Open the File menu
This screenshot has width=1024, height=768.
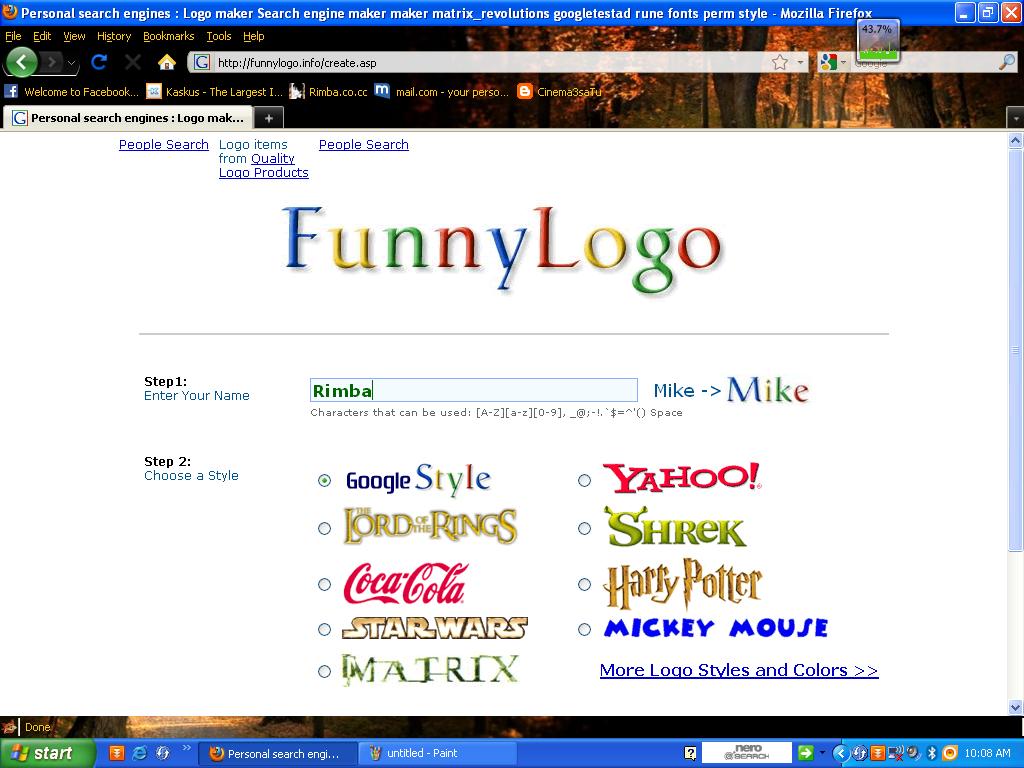tap(13, 36)
